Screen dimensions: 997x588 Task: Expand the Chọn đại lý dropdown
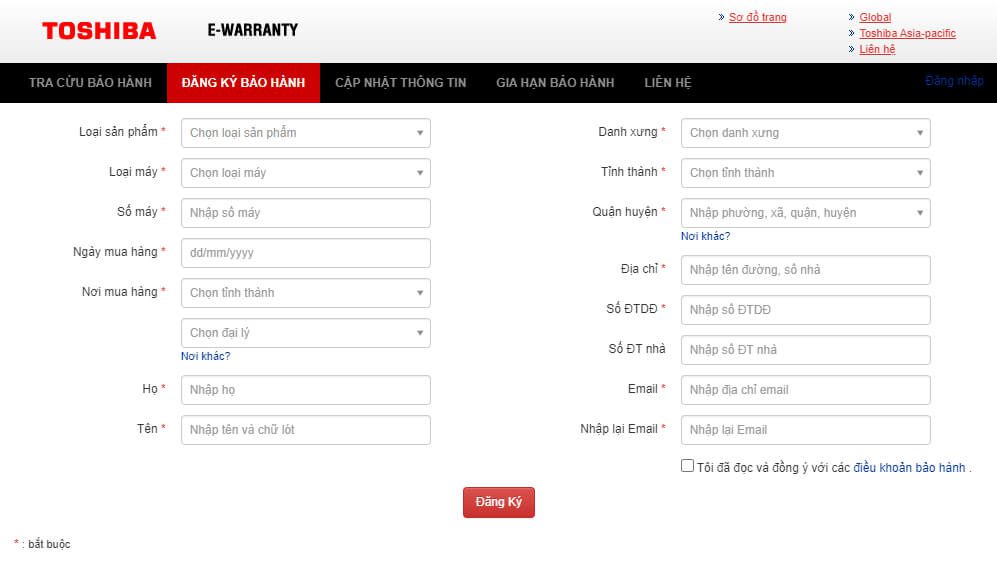click(305, 333)
